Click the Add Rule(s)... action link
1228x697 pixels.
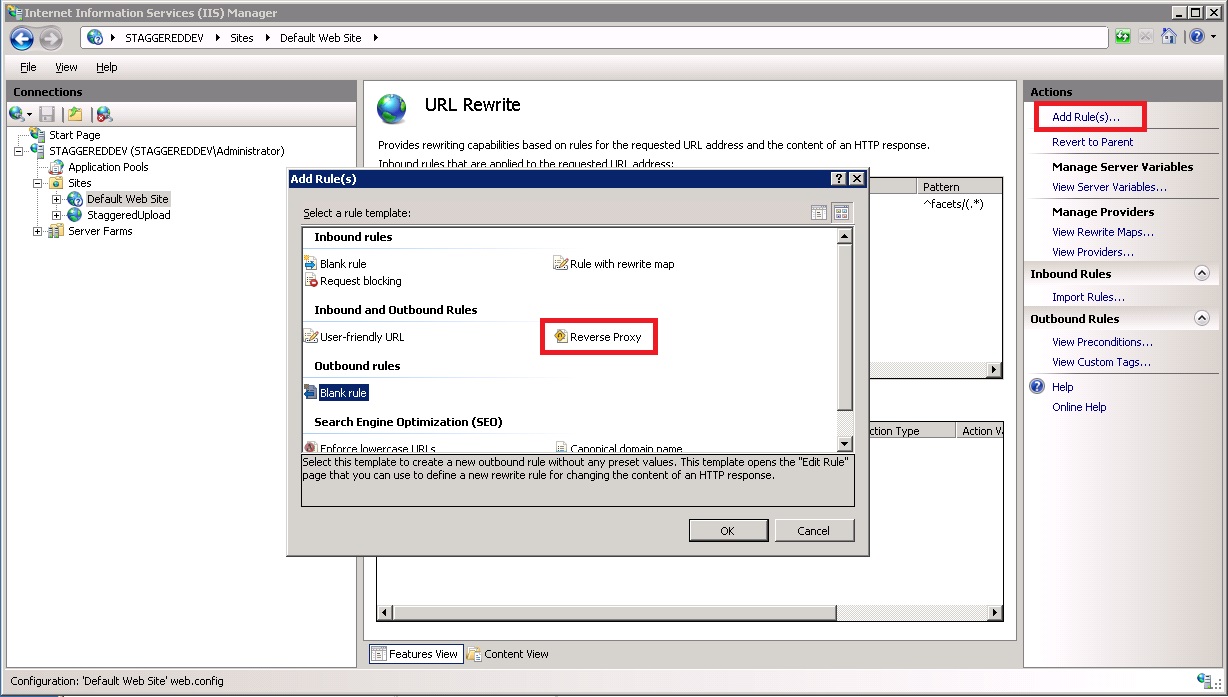click(1086, 117)
